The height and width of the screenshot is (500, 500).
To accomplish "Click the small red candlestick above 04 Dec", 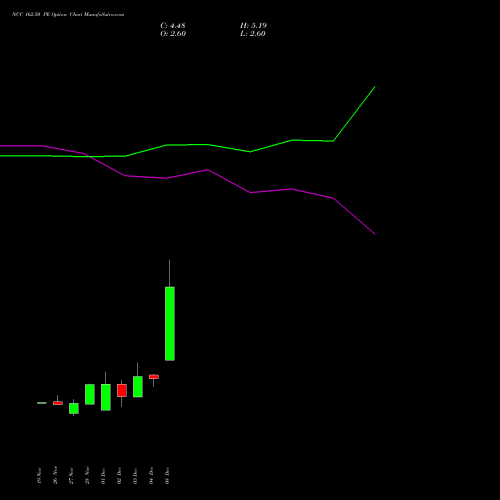I will pos(154,377).
